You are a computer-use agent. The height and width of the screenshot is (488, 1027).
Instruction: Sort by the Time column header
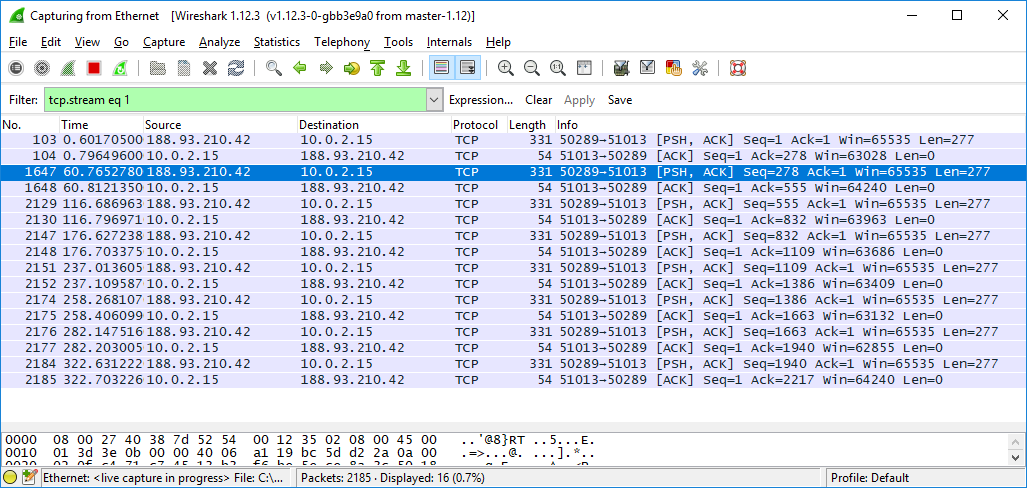point(101,124)
